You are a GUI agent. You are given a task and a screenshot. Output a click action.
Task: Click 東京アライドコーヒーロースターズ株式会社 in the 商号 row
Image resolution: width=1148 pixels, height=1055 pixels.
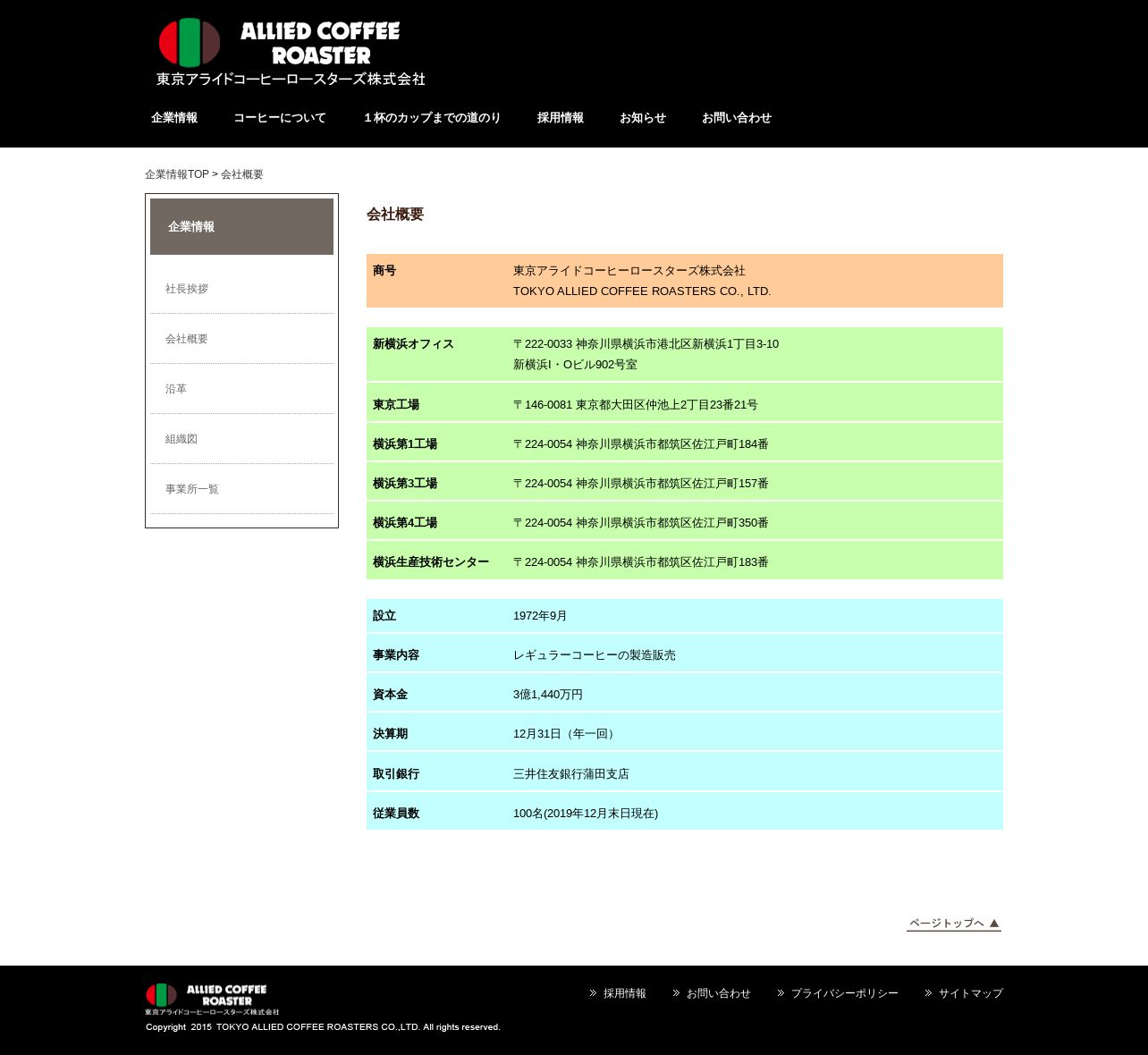(629, 271)
